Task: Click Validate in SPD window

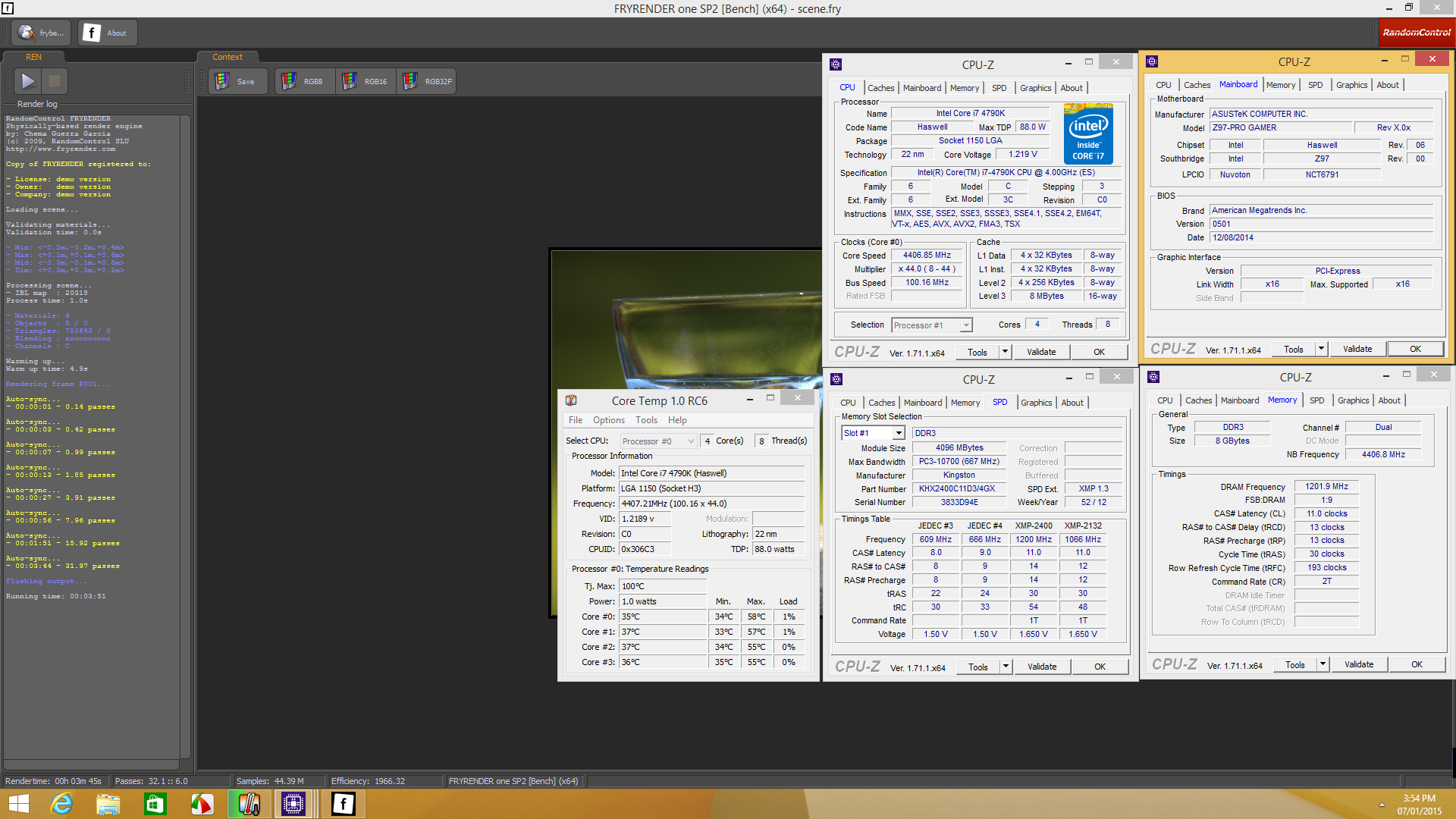Action: pos(1042,667)
